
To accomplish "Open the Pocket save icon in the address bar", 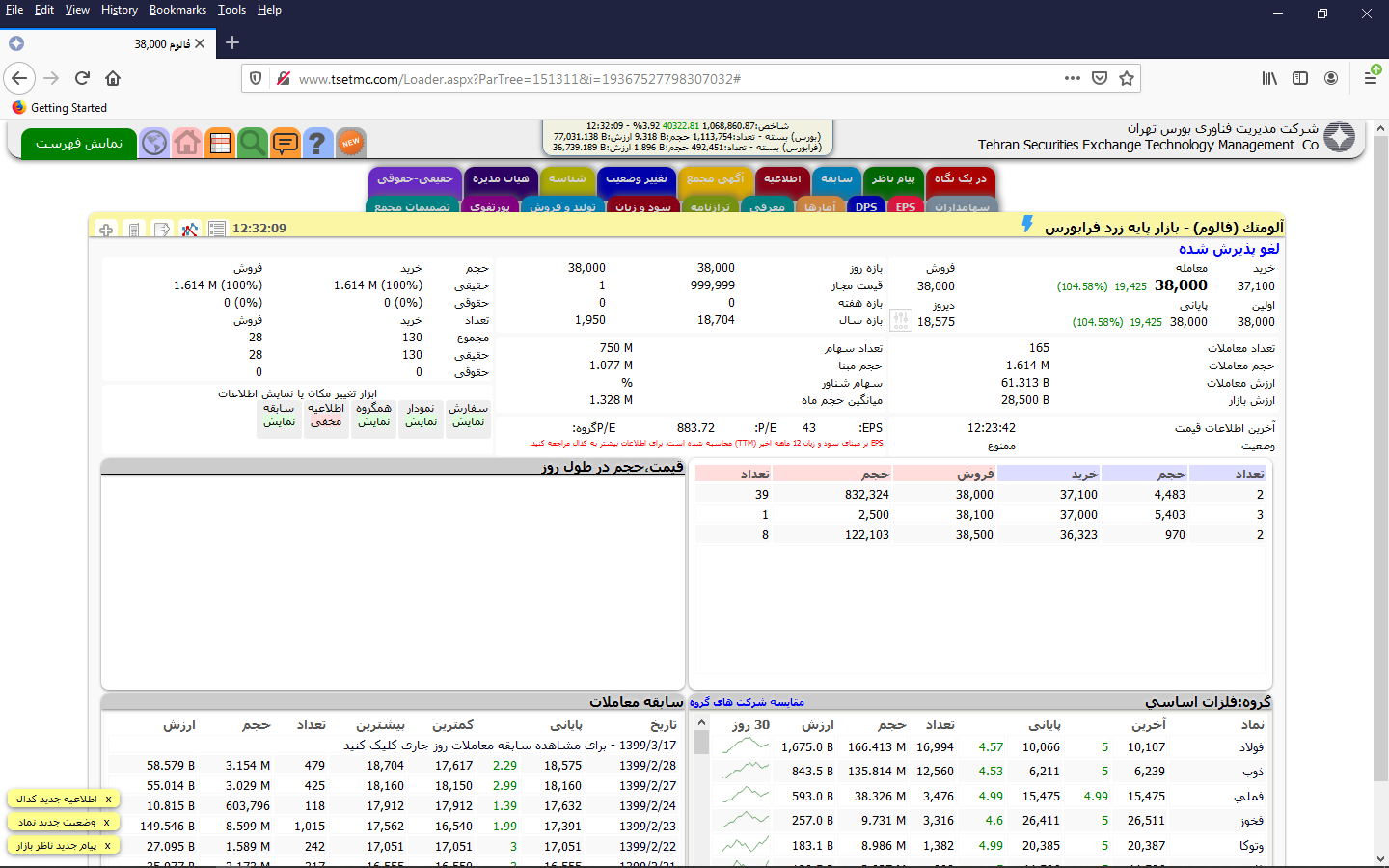I will (1100, 78).
